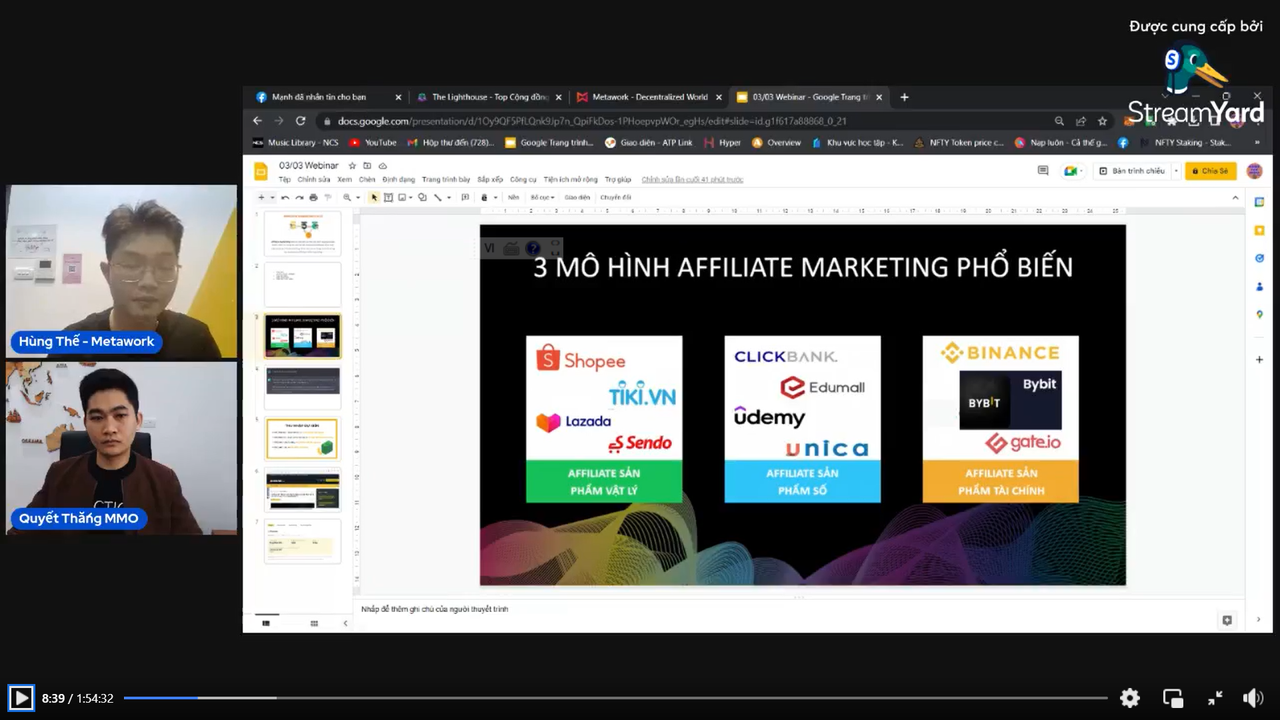
Task: Open Music Library - NCS bookmark
Action: click(295, 143)
